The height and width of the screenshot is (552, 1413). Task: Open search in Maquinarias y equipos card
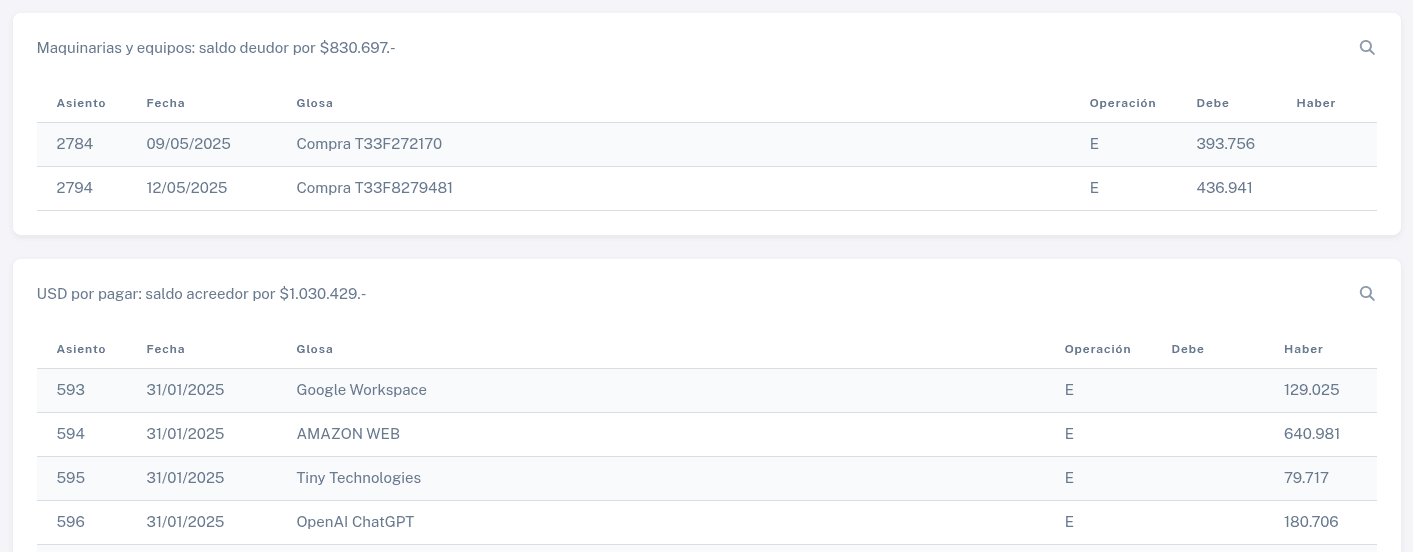click(x=1367, y=48)
